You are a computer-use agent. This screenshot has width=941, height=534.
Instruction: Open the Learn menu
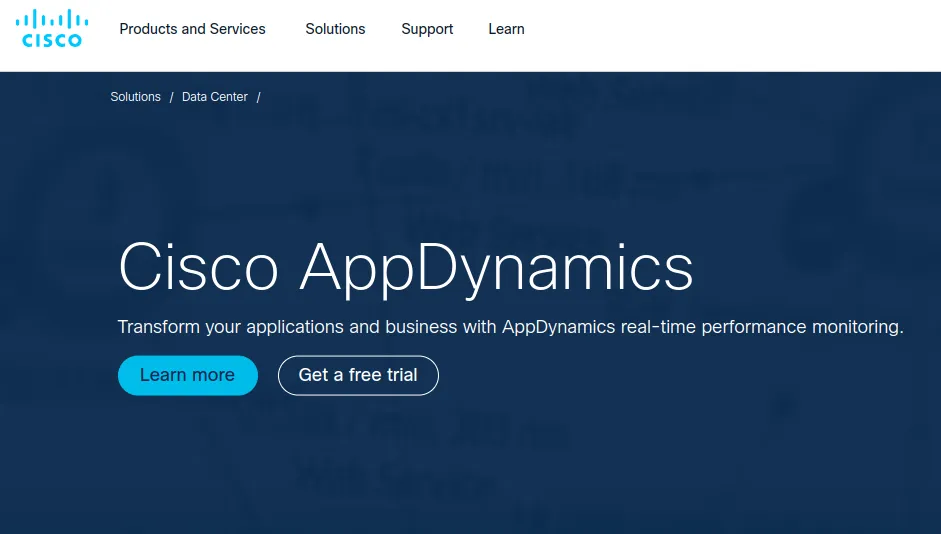506,29
